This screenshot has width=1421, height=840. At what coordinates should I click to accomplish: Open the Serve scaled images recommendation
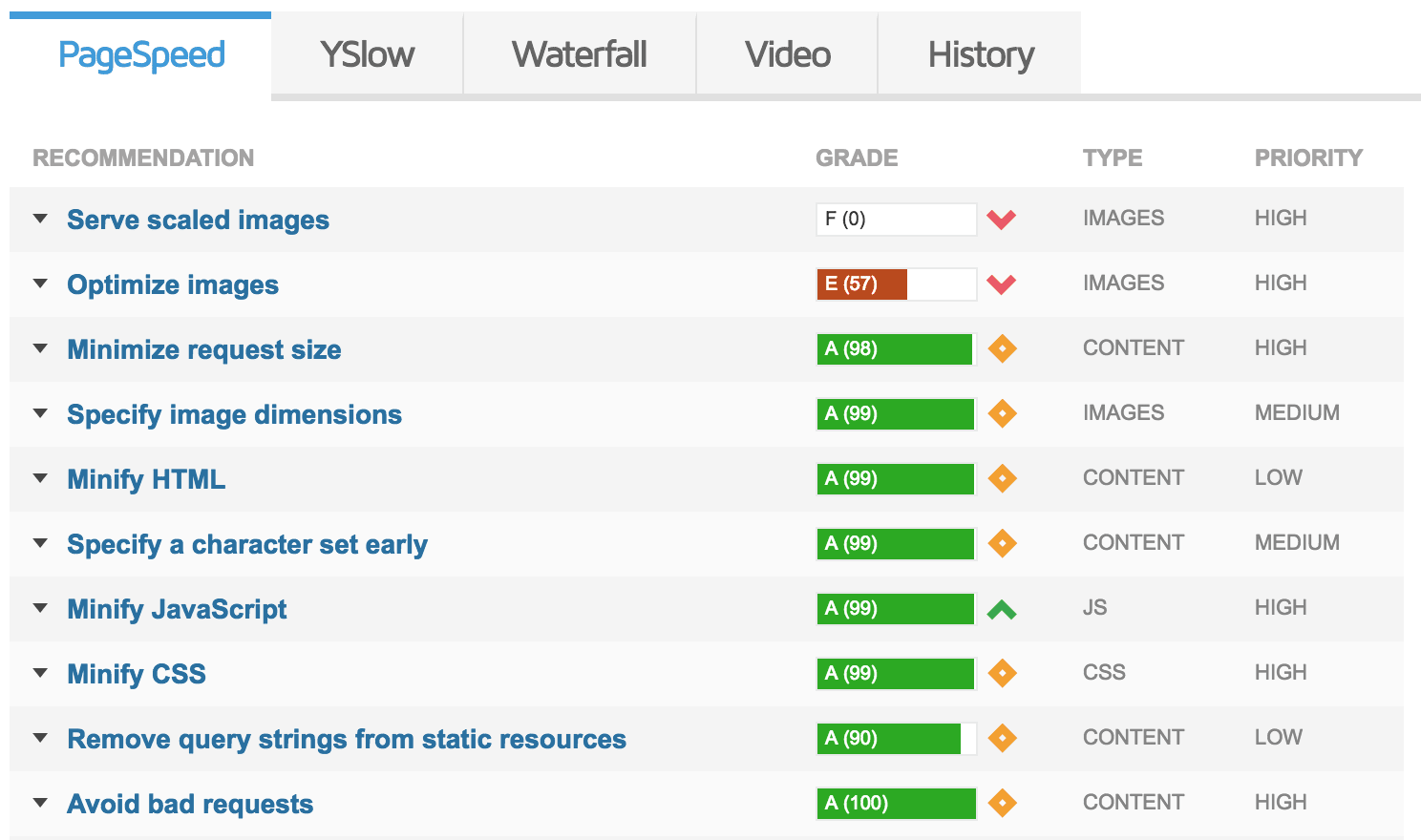pyautogui.click(x=198, y=220)
